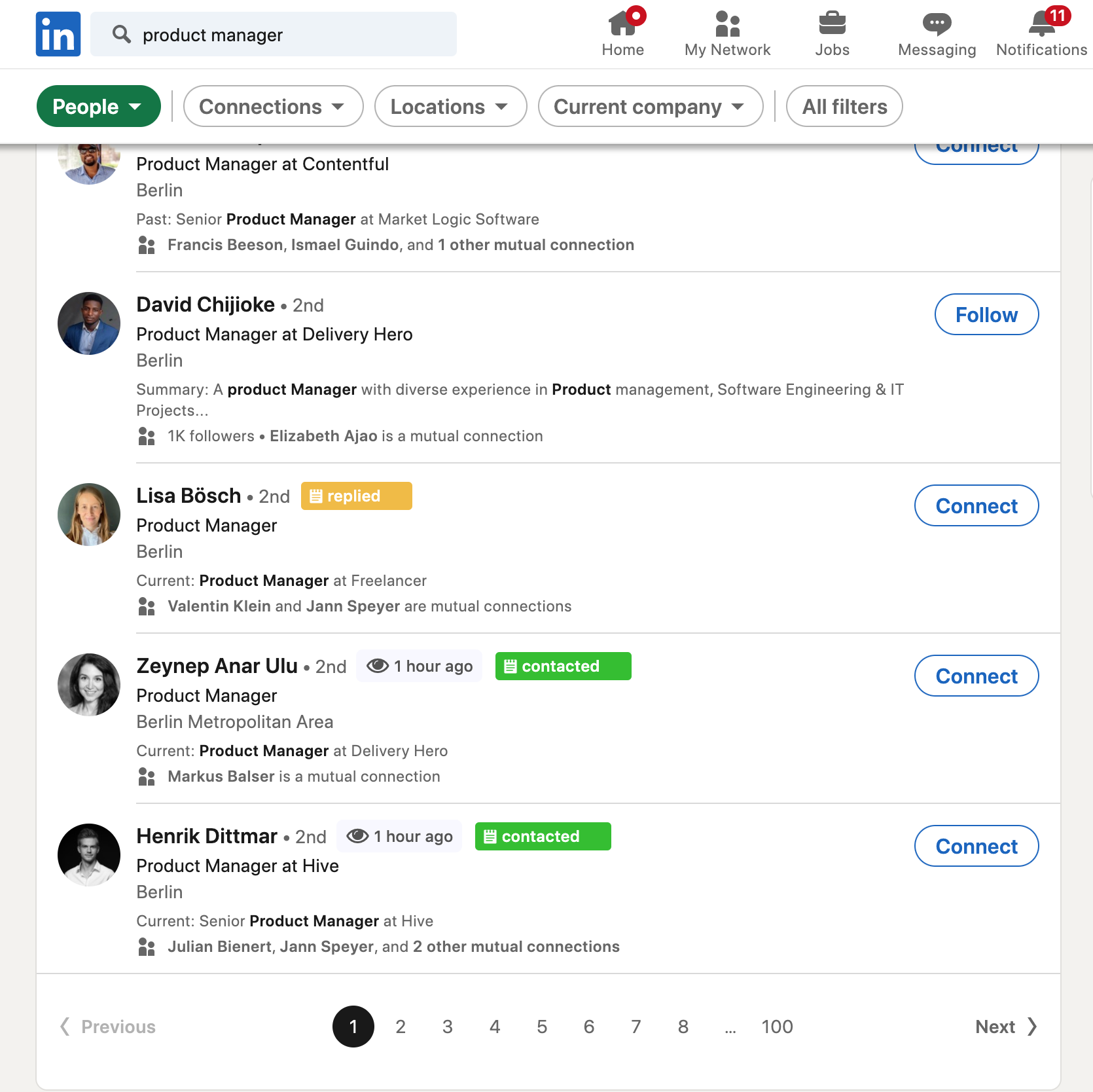Go to results page 7

click(x=636, y=1027)
